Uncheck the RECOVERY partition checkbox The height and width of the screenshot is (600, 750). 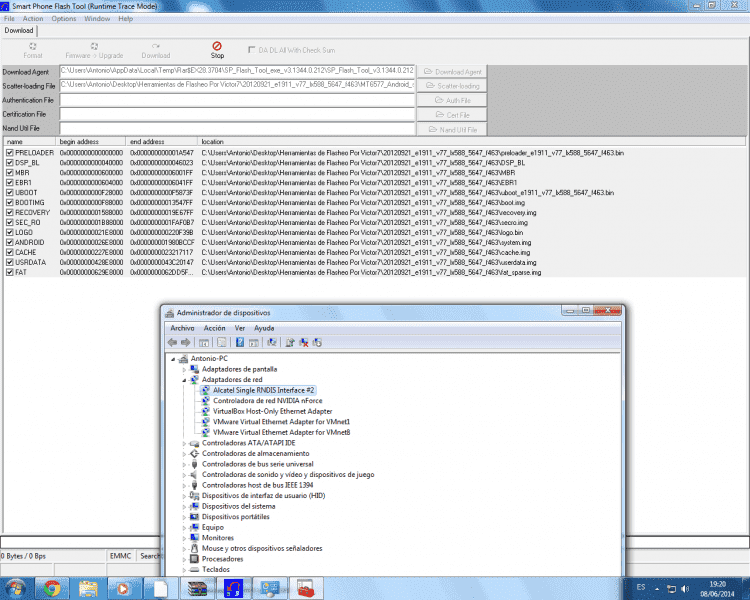pos(10,212)
